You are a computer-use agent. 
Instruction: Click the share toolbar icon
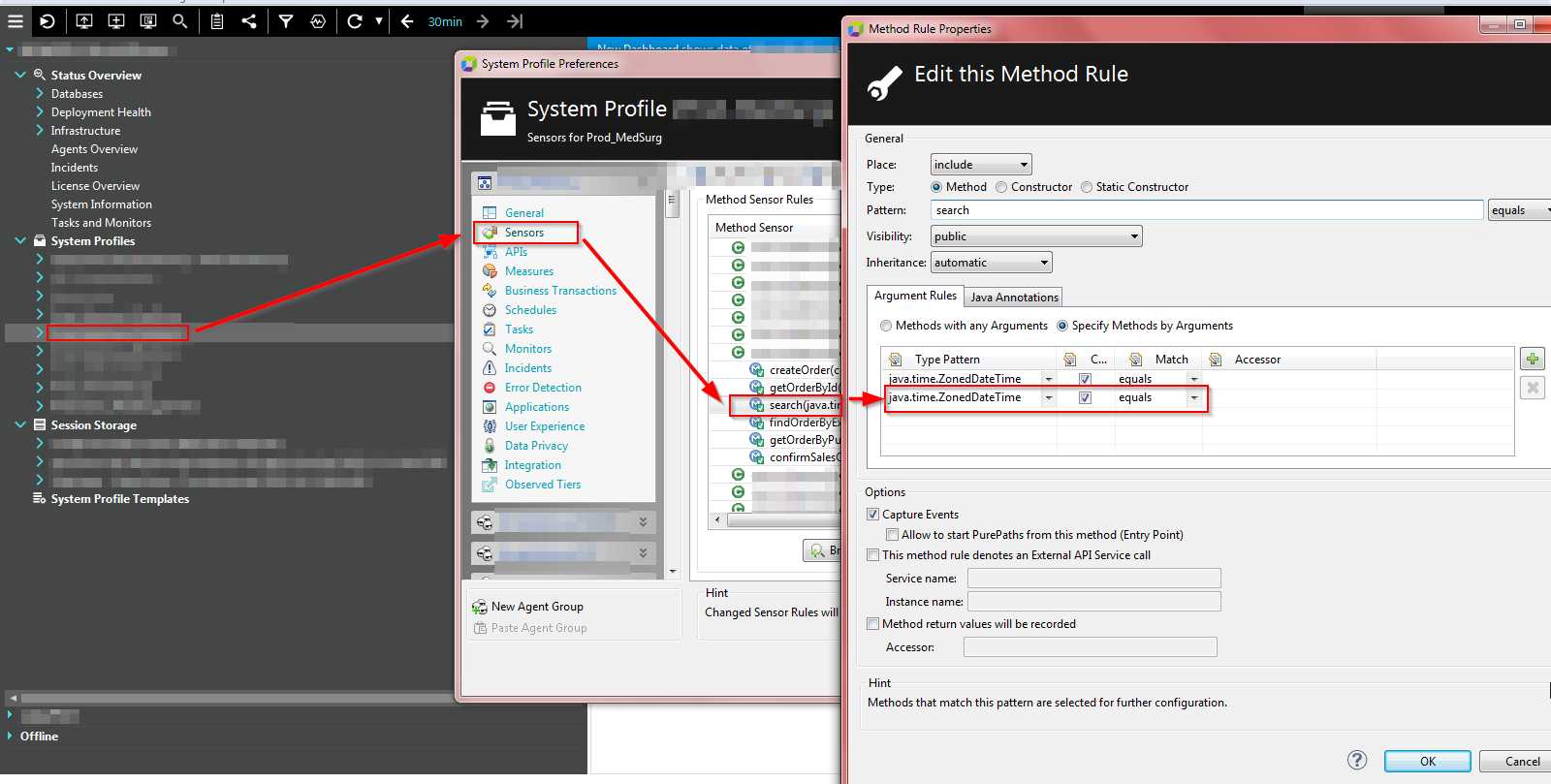point(249,20)
